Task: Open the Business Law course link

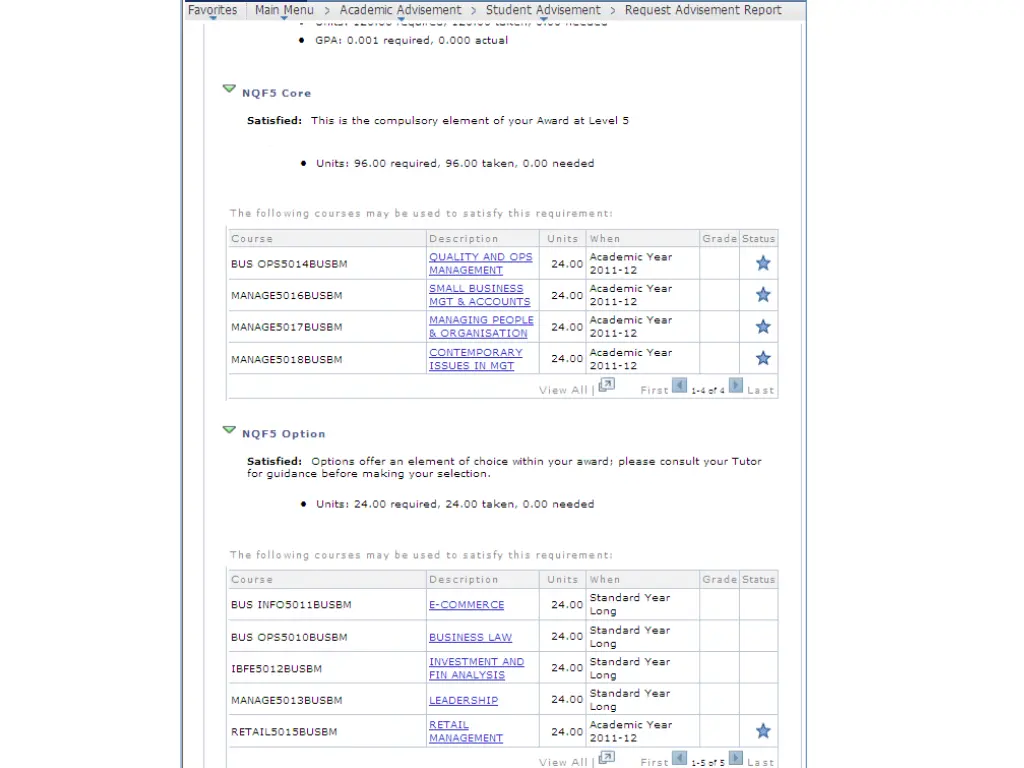Action: pyautogui.click(x=470, y=637)
